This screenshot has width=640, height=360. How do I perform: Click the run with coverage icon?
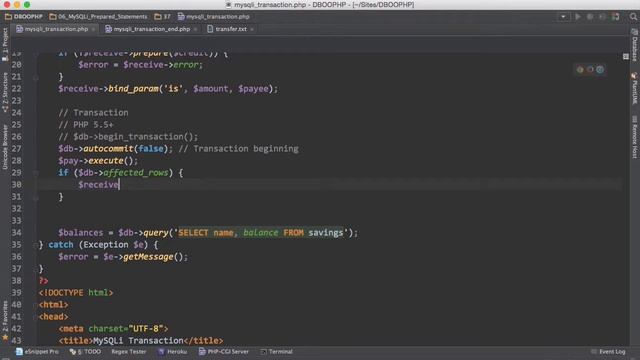tap(602, 17)
